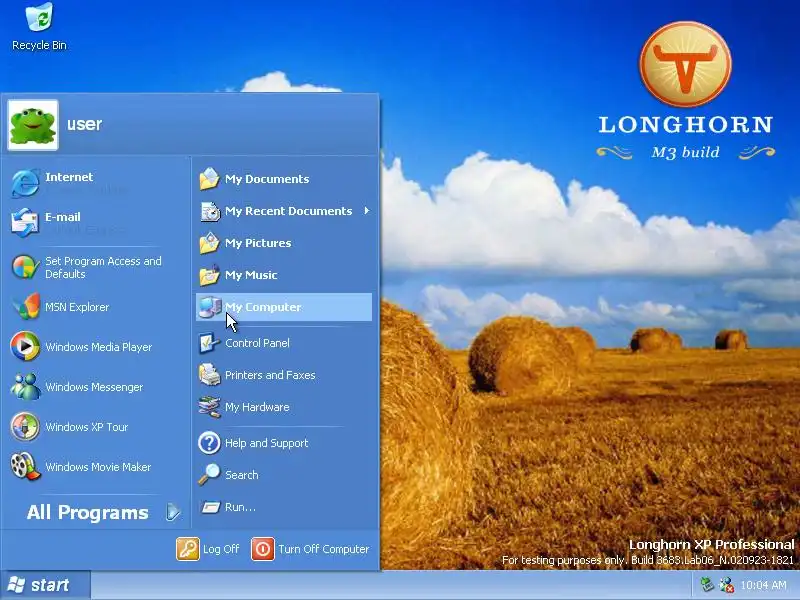Viewport: 800px width, 600px height.
Task: Open the E-mail envelope icon
Action: pyautogui.click(x=25, y=222)
